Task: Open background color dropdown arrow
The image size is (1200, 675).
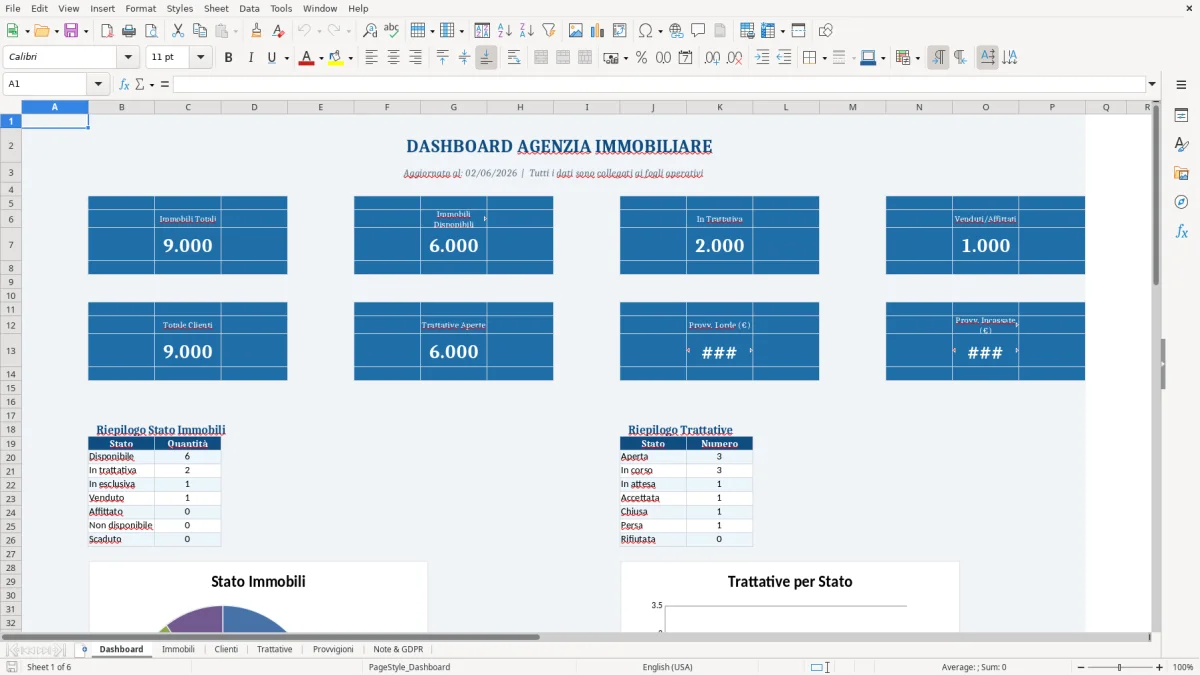Action: point(350,58)
